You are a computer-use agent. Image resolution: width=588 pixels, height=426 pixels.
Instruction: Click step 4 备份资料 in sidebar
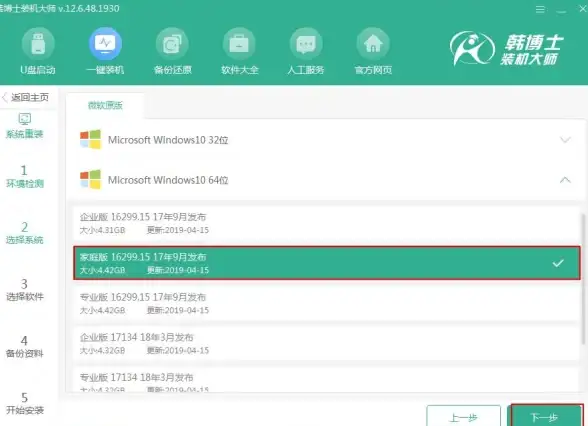[x=25, y=346]
